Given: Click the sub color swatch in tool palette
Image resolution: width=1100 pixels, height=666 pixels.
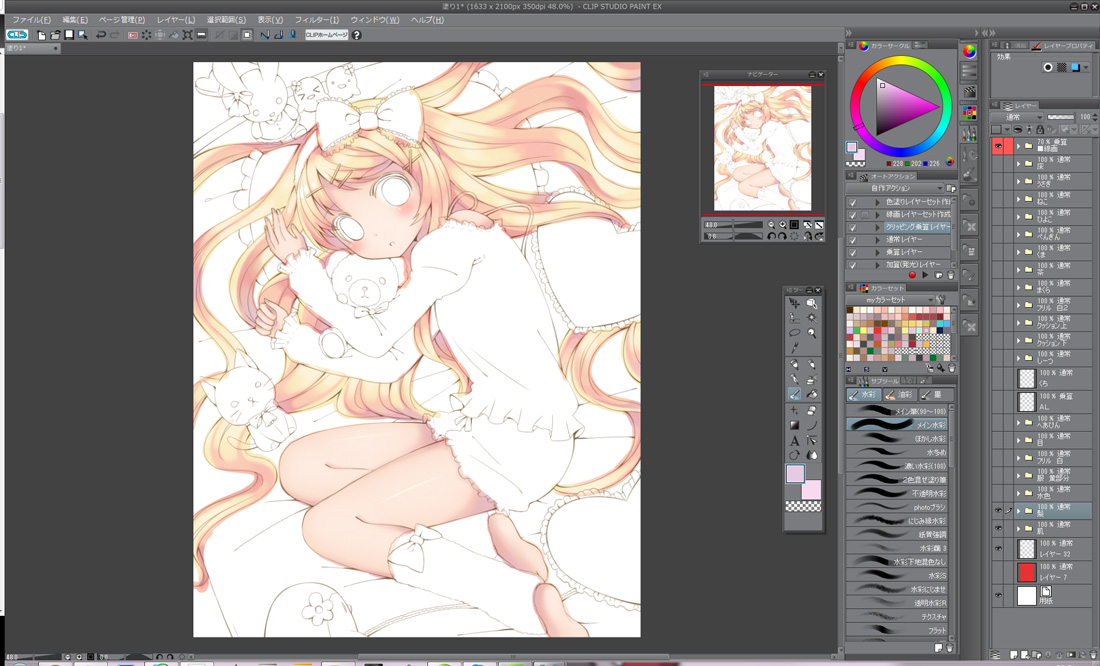Looking at the screenshot, I should pyautogui.click(x=812, y=489).
